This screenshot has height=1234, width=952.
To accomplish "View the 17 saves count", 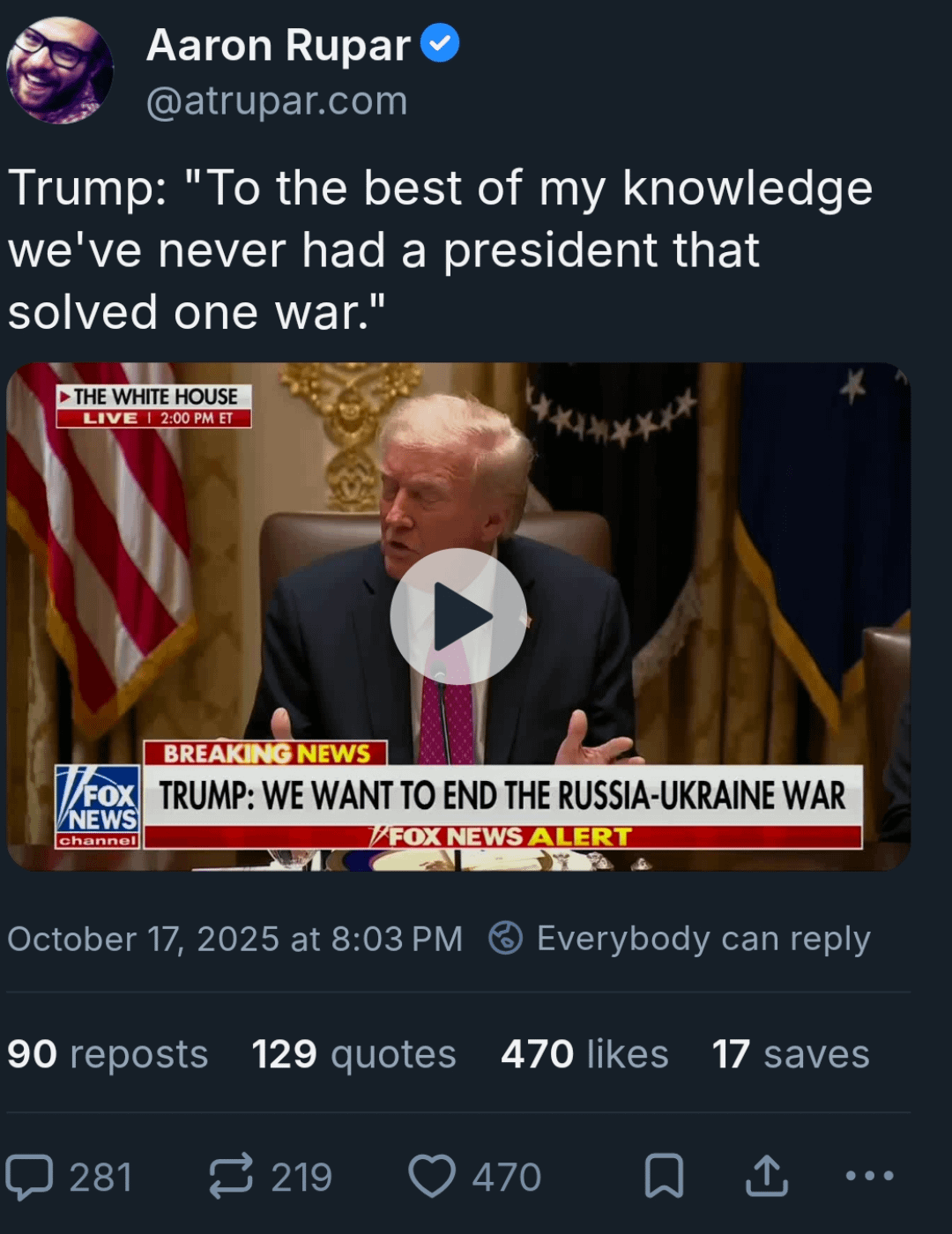I will (x=791, y=1054).
